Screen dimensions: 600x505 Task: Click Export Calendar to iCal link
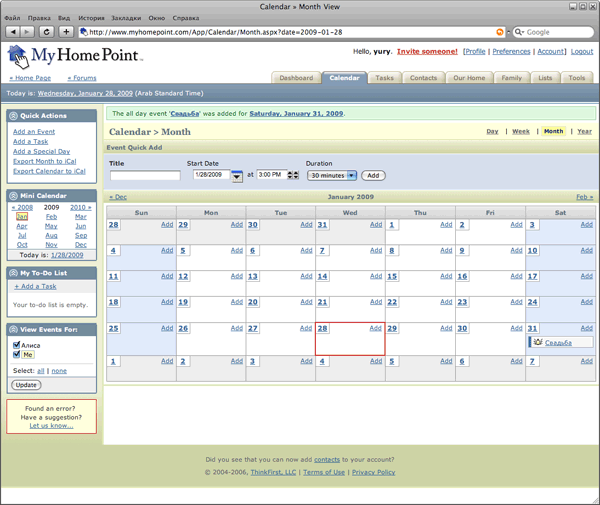click(49, 171)
